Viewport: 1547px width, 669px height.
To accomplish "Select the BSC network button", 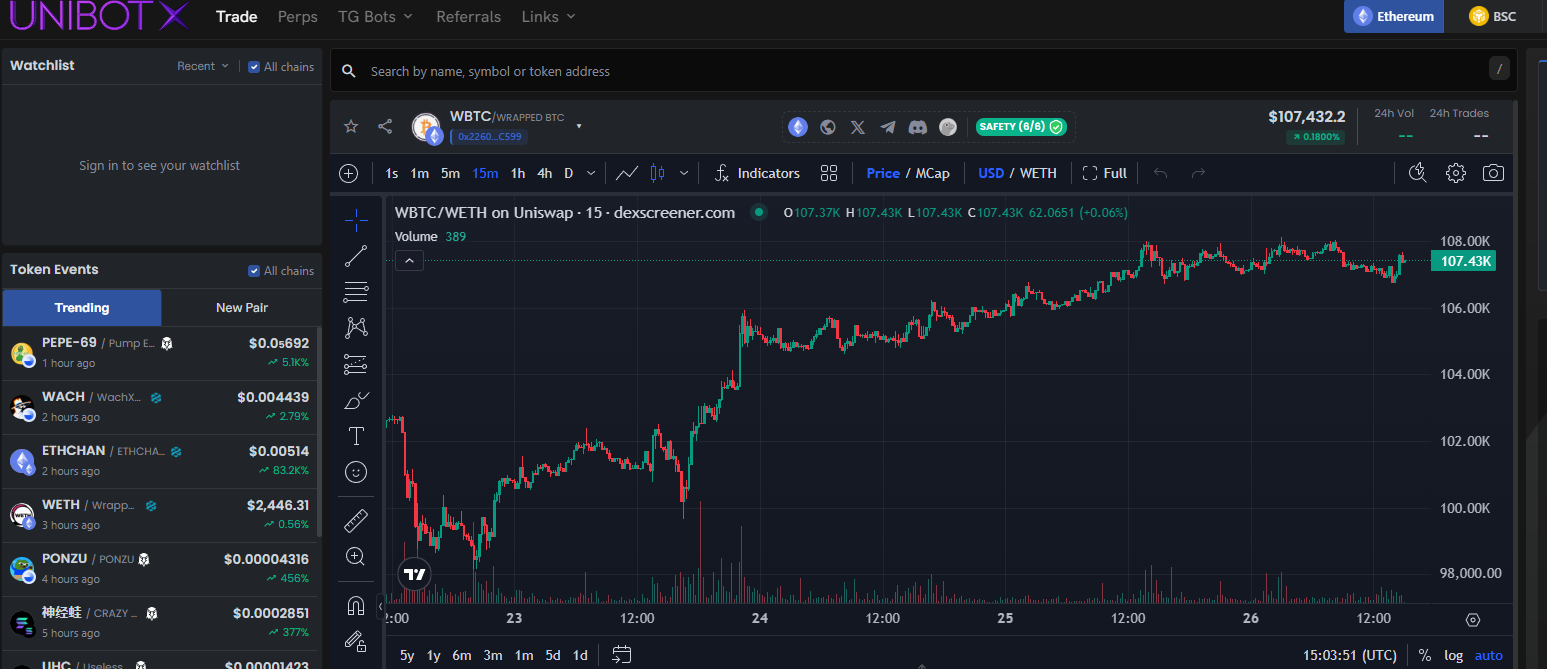I will (x=1492, y=16).
